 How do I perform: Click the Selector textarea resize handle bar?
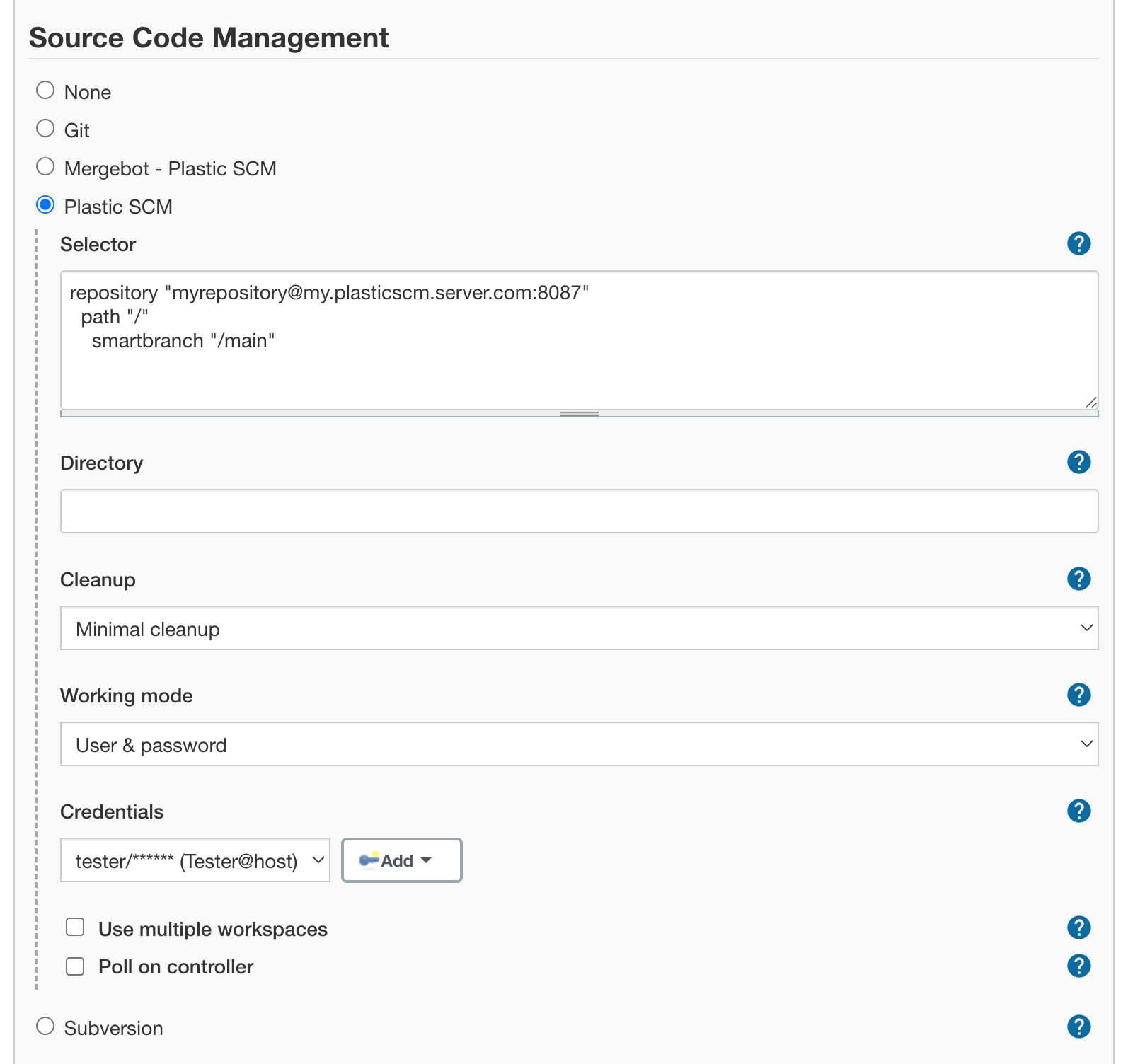[579, 414]
